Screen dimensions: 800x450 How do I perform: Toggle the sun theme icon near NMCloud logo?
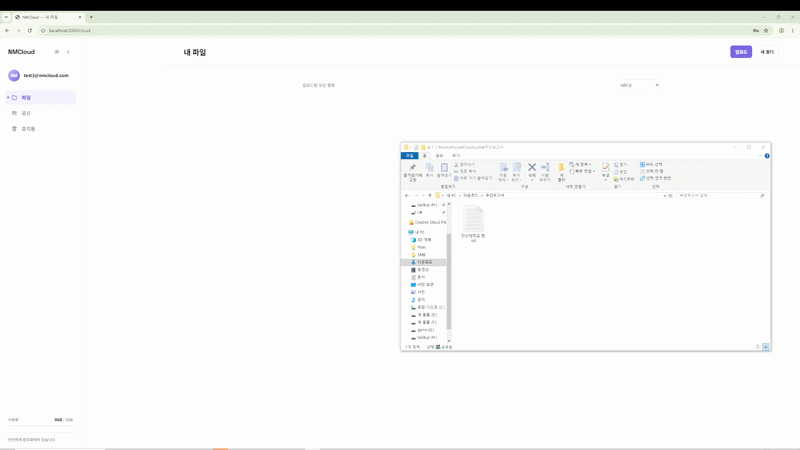57,52
